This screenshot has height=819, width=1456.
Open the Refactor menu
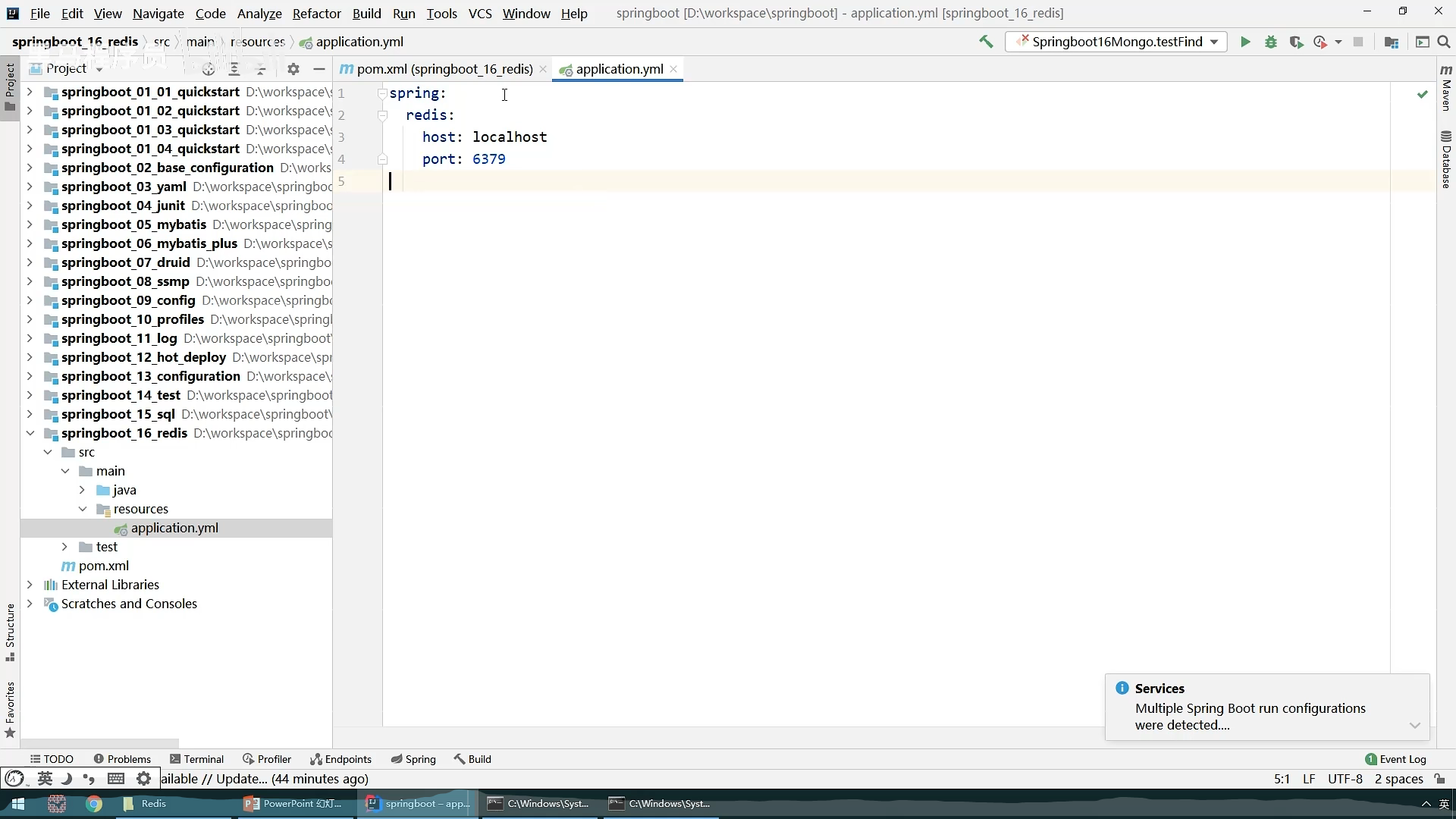[x=316, y=14]
